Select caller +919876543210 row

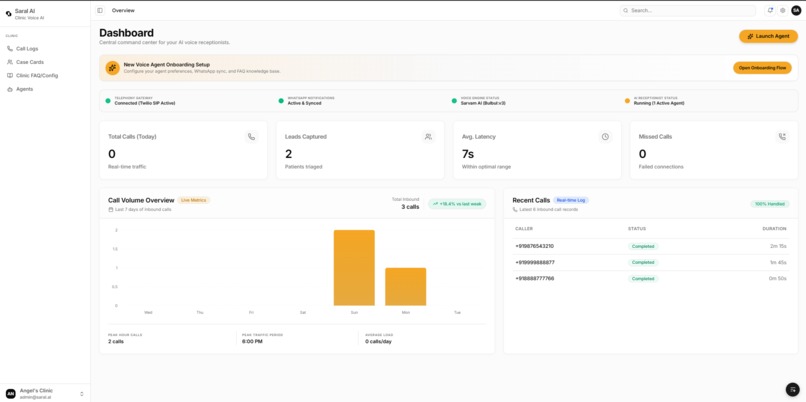[x=651, y=246]
